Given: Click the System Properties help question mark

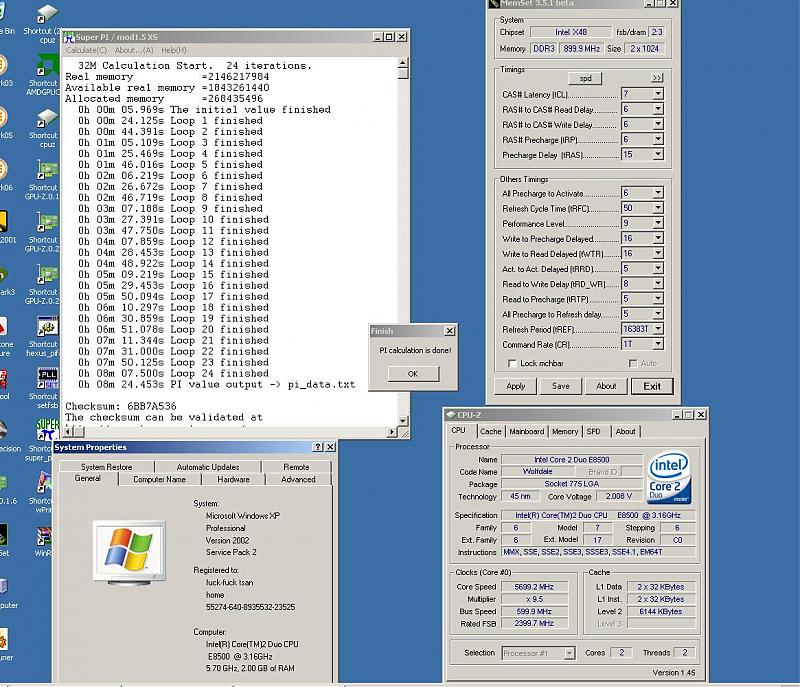Looking at the screenshot, I should pyautogui.click(x=318, y=447).
